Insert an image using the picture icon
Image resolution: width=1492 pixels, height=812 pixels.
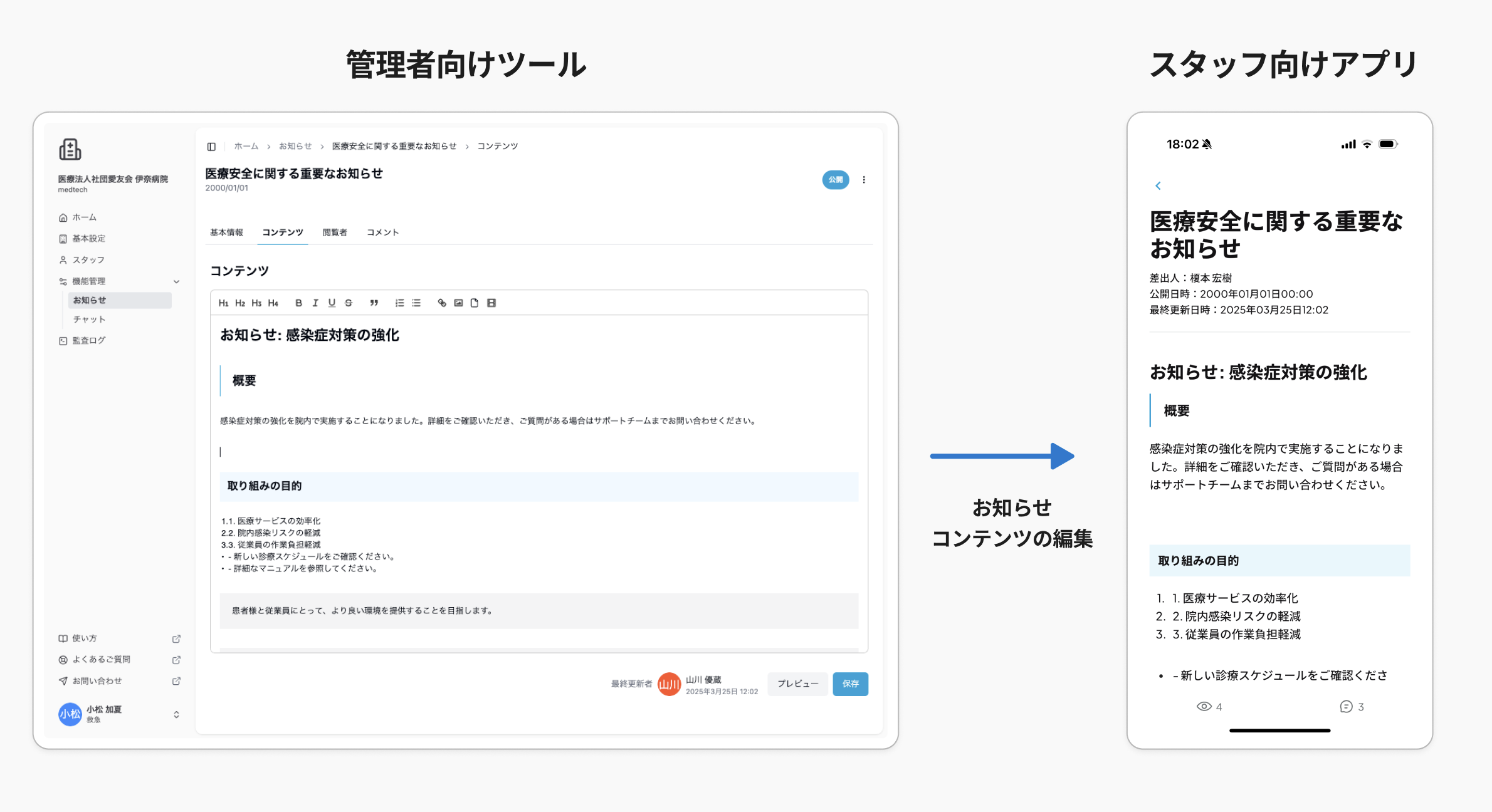[x=458, y=303]
